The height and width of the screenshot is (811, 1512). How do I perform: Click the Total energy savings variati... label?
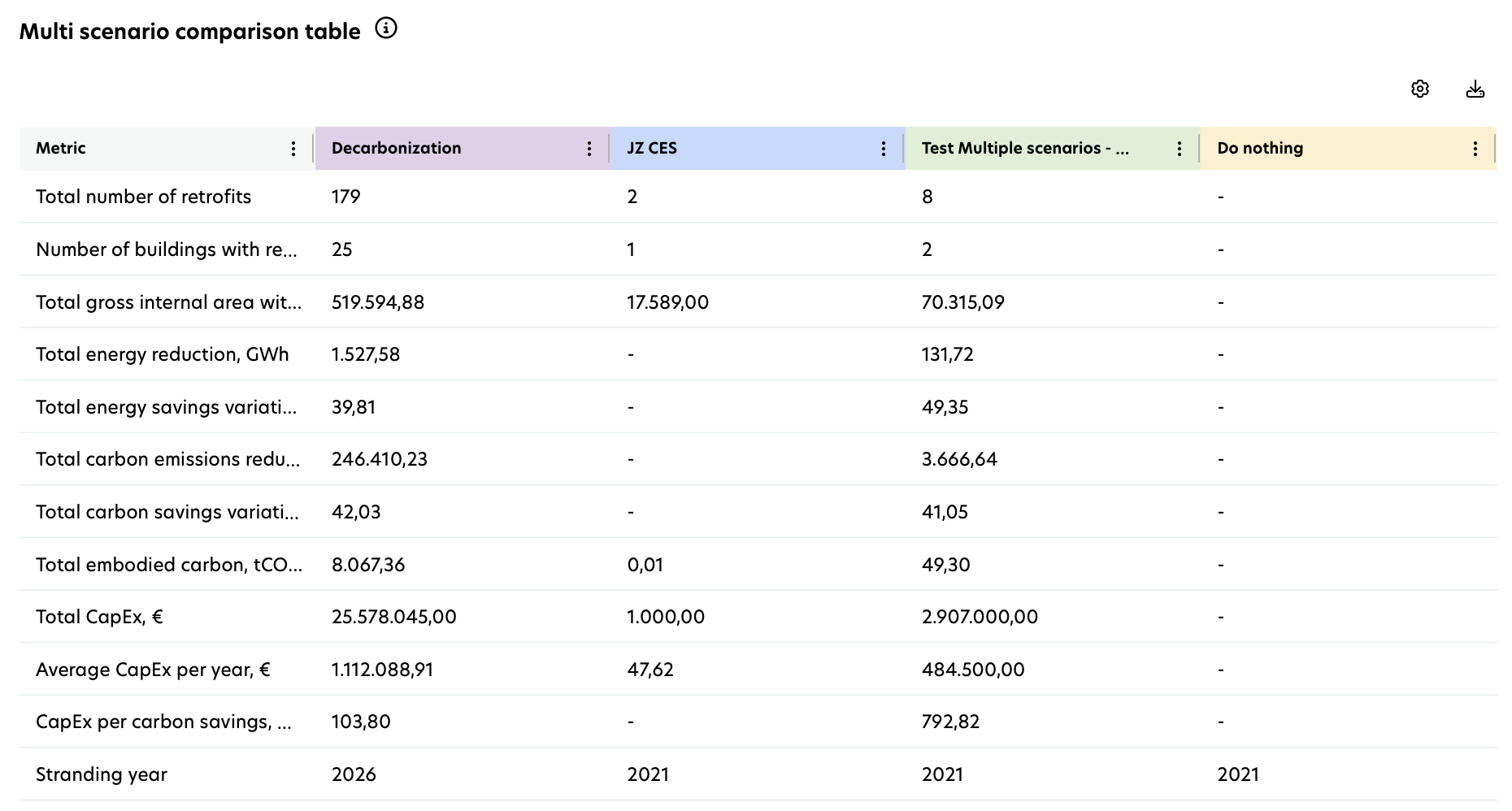[x=167, y=407]
